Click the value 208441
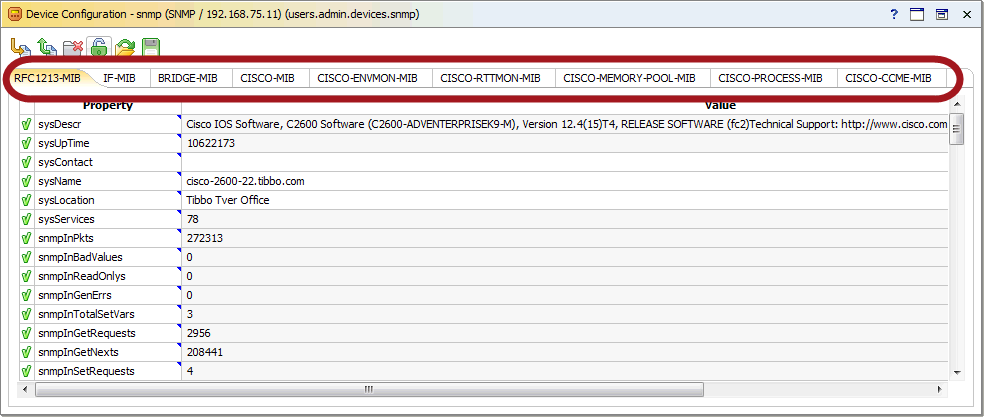Viewport: 984px width, 417px height. click(205, 352)
